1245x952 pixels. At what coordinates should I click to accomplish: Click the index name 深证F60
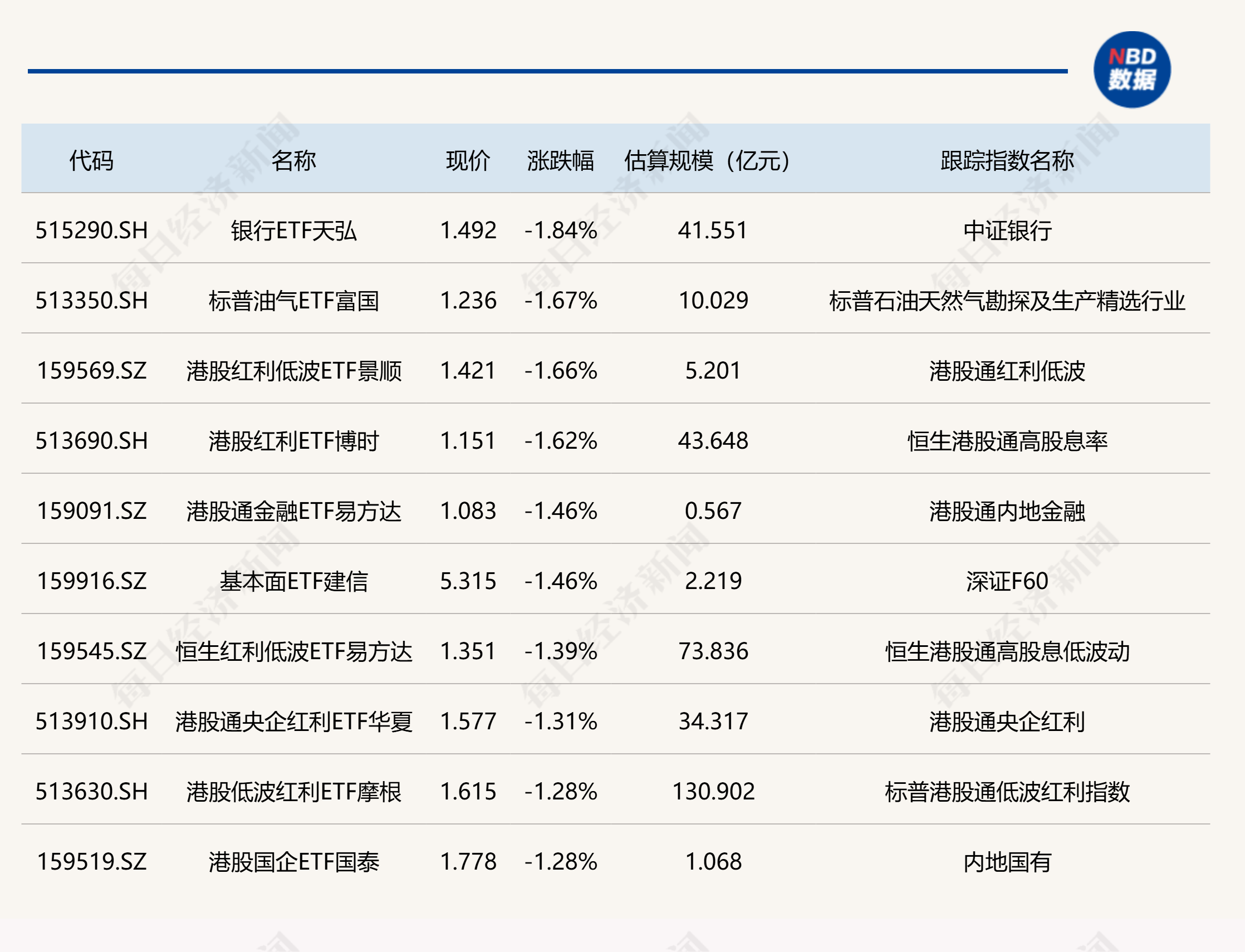[1007, 581]
